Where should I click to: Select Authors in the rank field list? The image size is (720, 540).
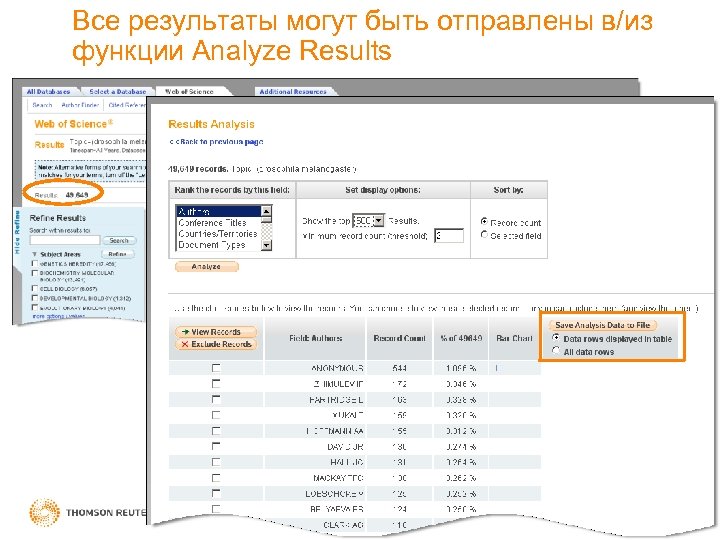(219, 211)
